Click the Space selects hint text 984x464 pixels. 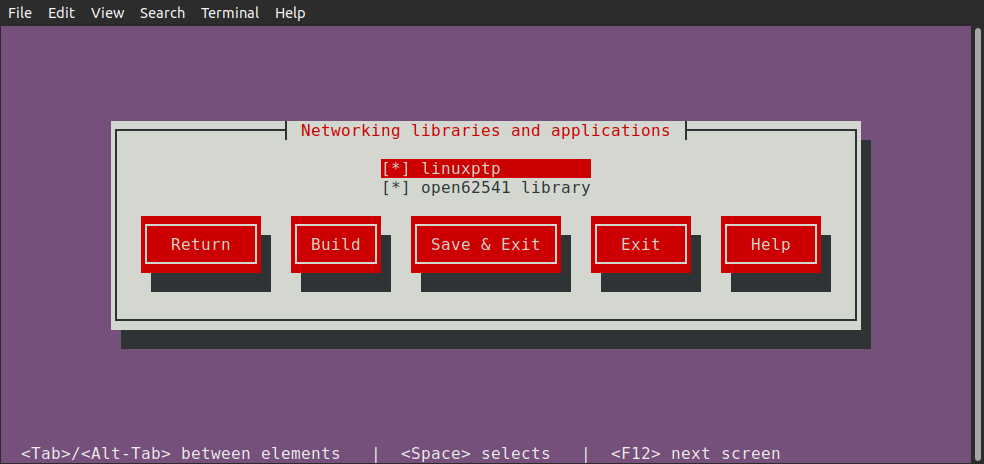[x=475, y=453]
